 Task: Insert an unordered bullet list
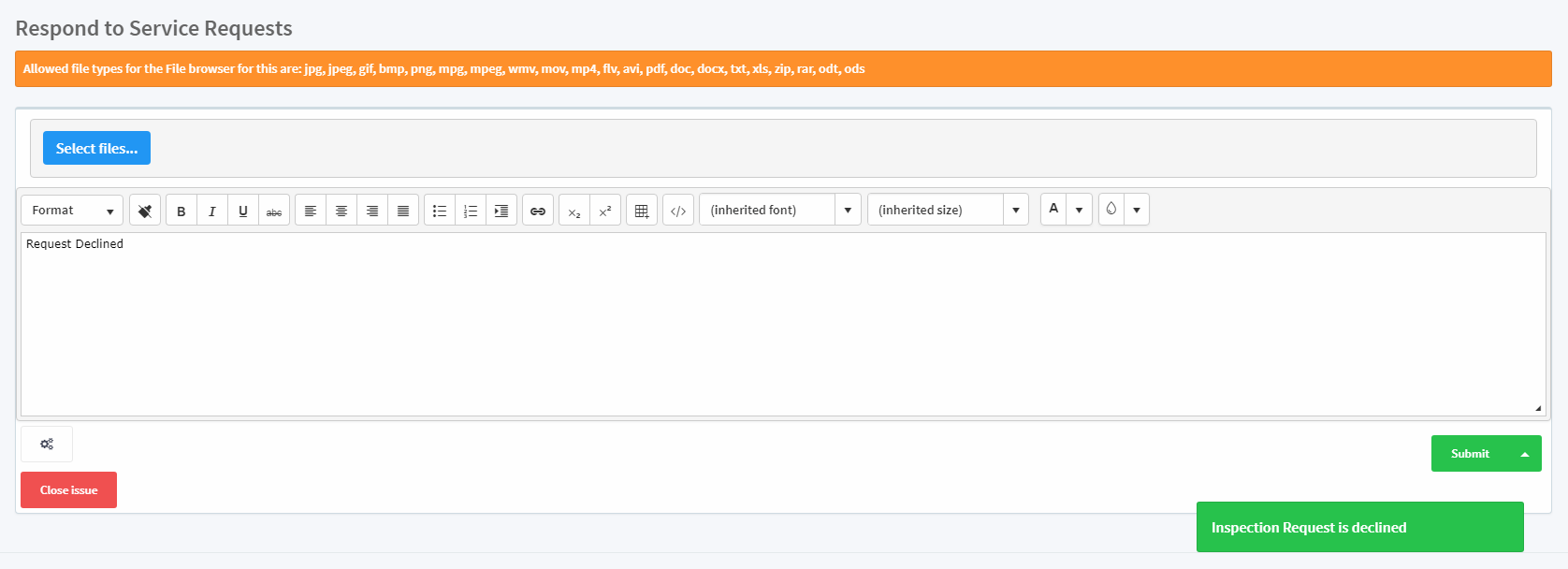click(440, 211)
